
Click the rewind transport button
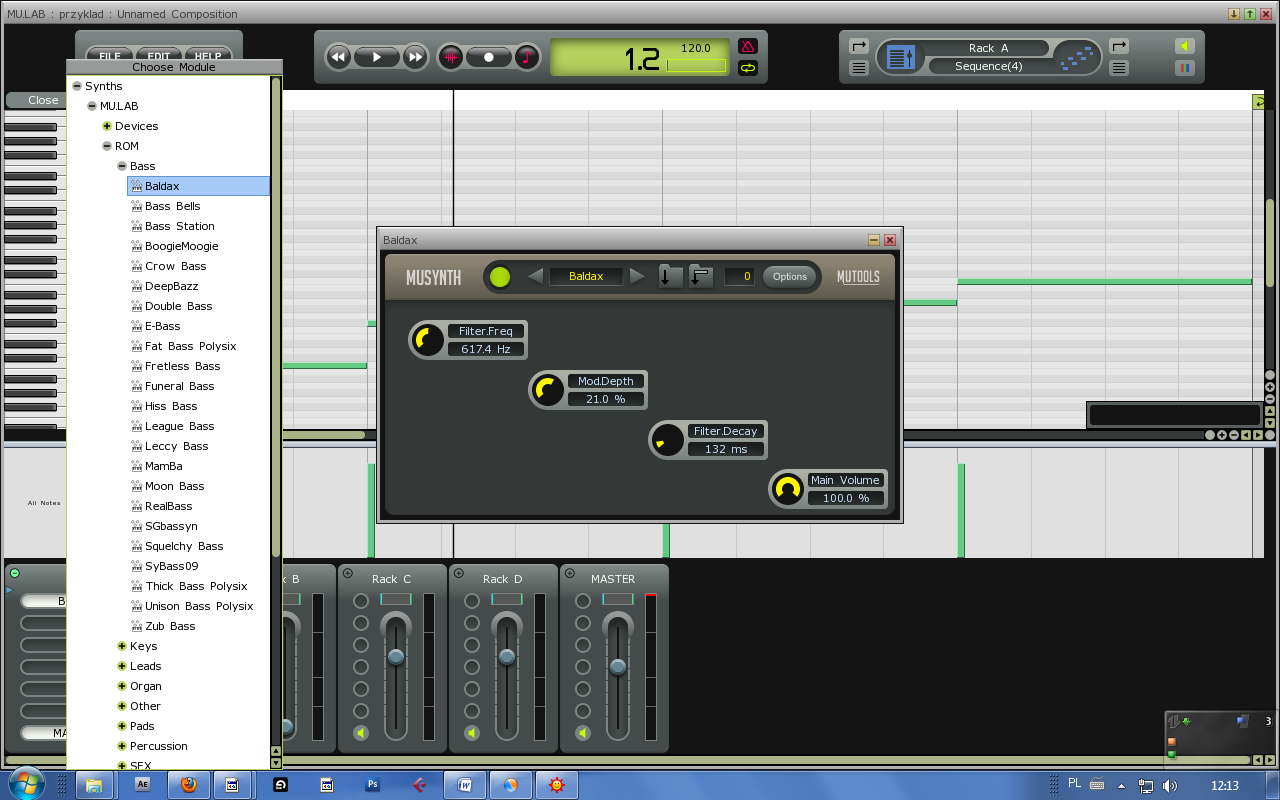point(338,57)
